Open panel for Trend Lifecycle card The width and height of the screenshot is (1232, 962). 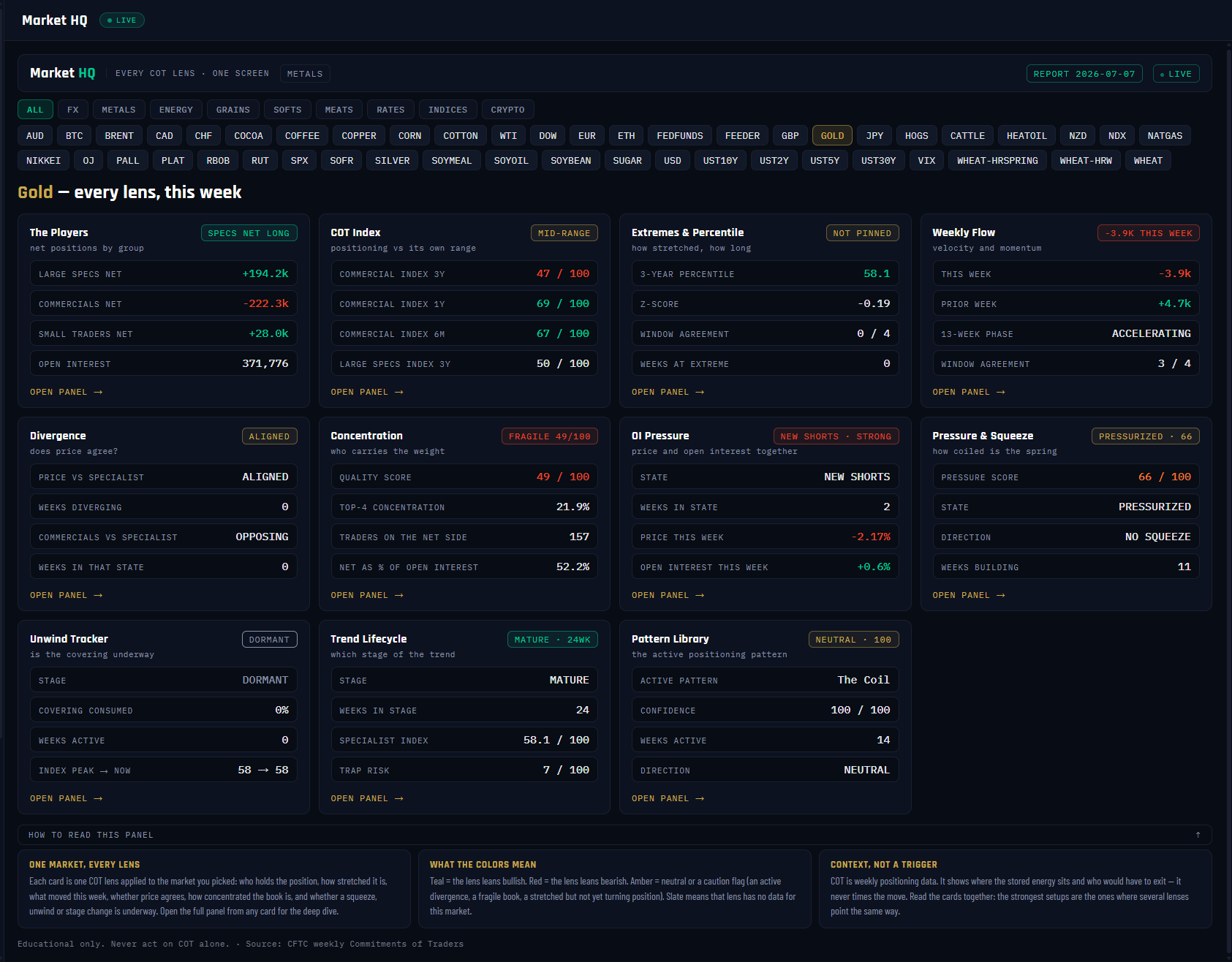367,799
